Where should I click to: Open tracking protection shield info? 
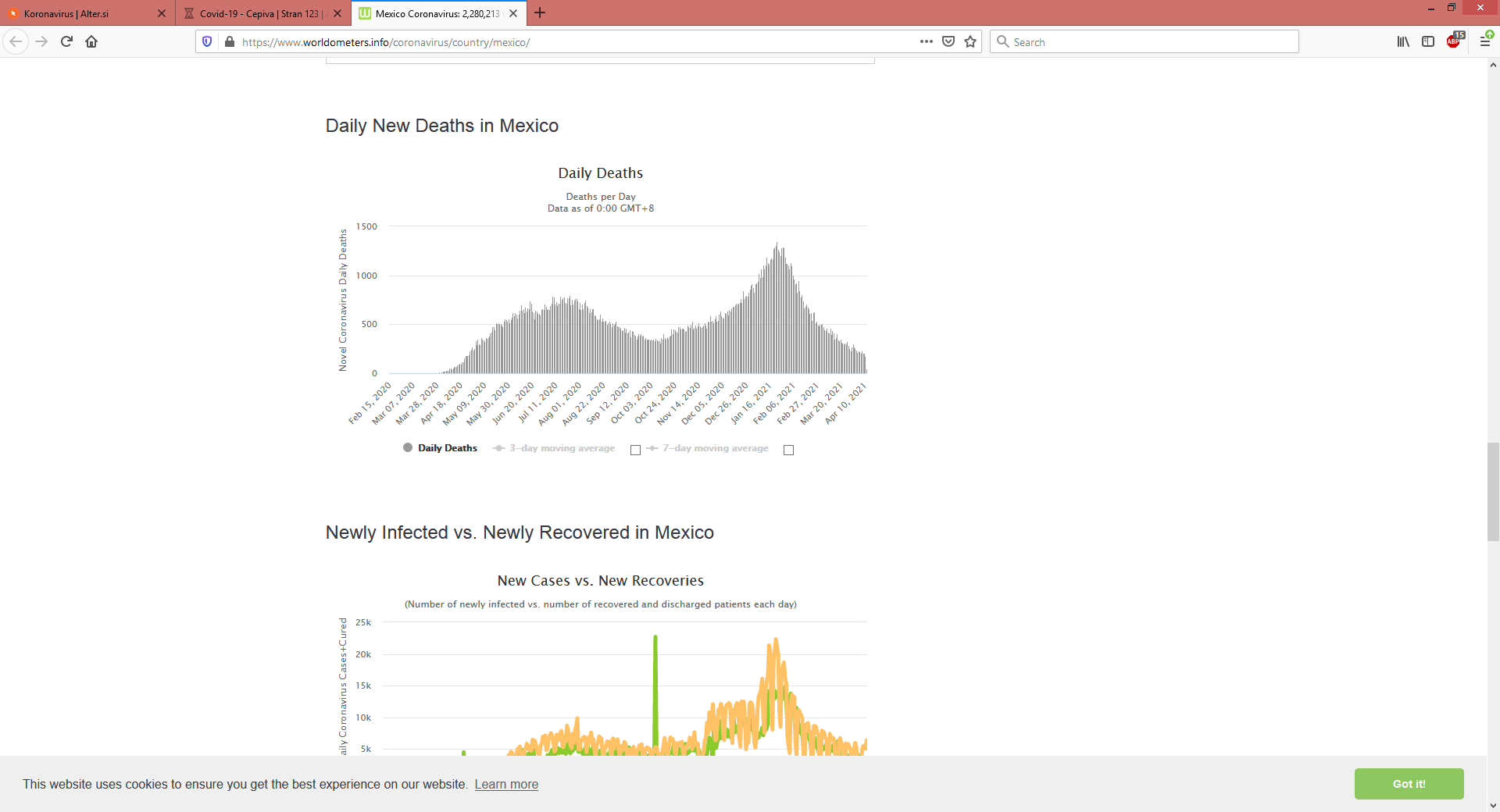pos(207,42)
